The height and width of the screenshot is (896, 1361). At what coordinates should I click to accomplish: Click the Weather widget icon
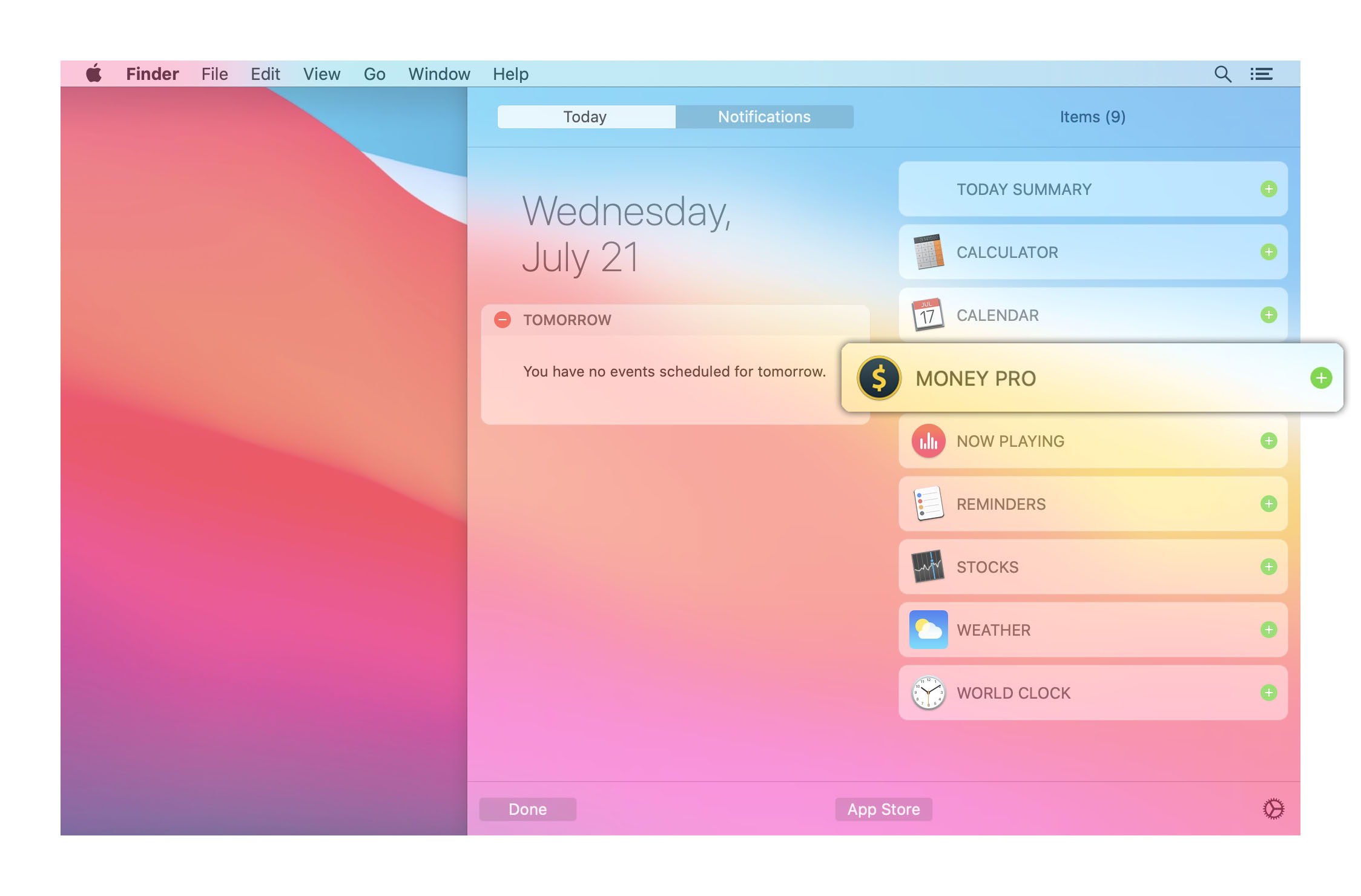coord(928,629)
